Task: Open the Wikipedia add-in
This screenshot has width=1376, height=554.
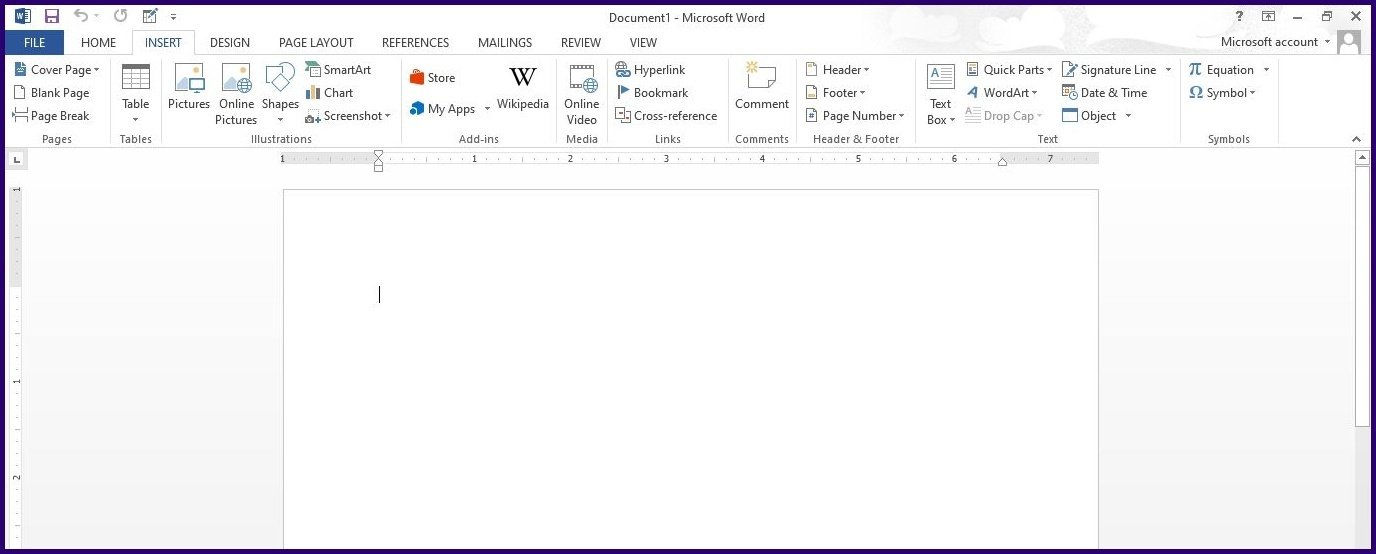Action: [x=523, y=87]
